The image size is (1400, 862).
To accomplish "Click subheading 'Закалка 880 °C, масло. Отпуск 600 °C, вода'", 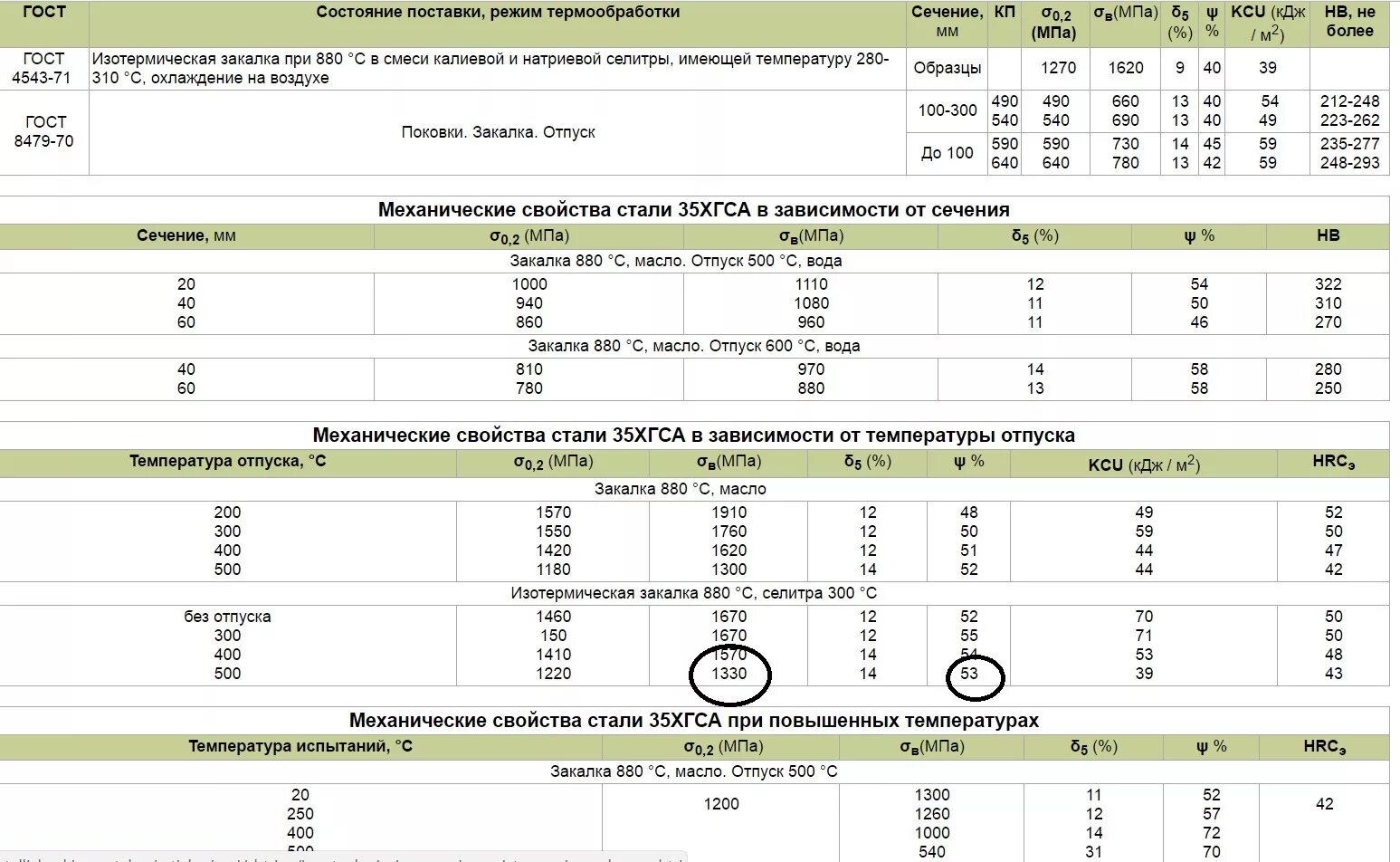I will pyautogui.click(x=693, y=346).
